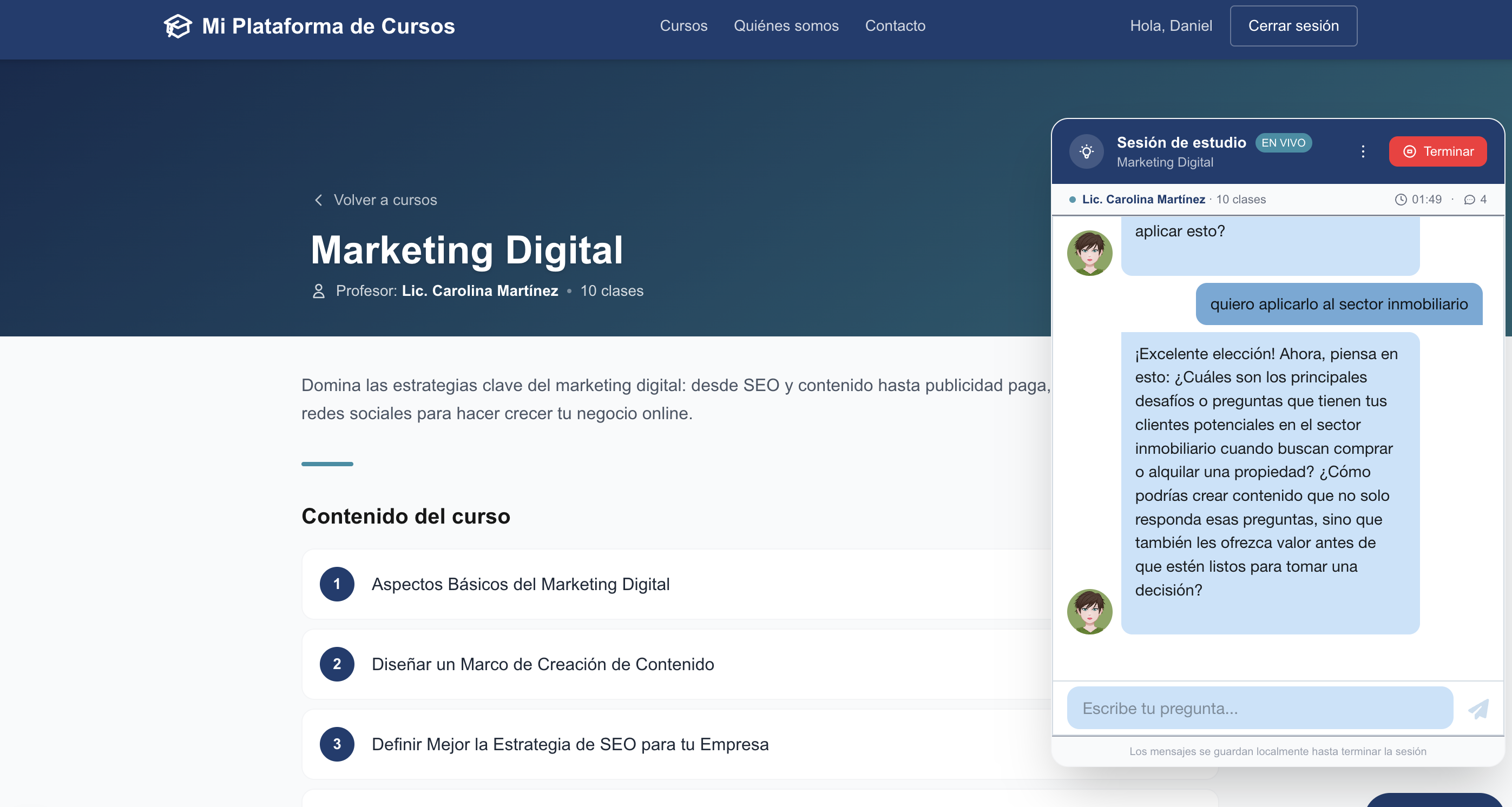Follow the Volver a cursos link
Screen dimensions: 1512x807
pyautogui.click(x=385, y=200)
